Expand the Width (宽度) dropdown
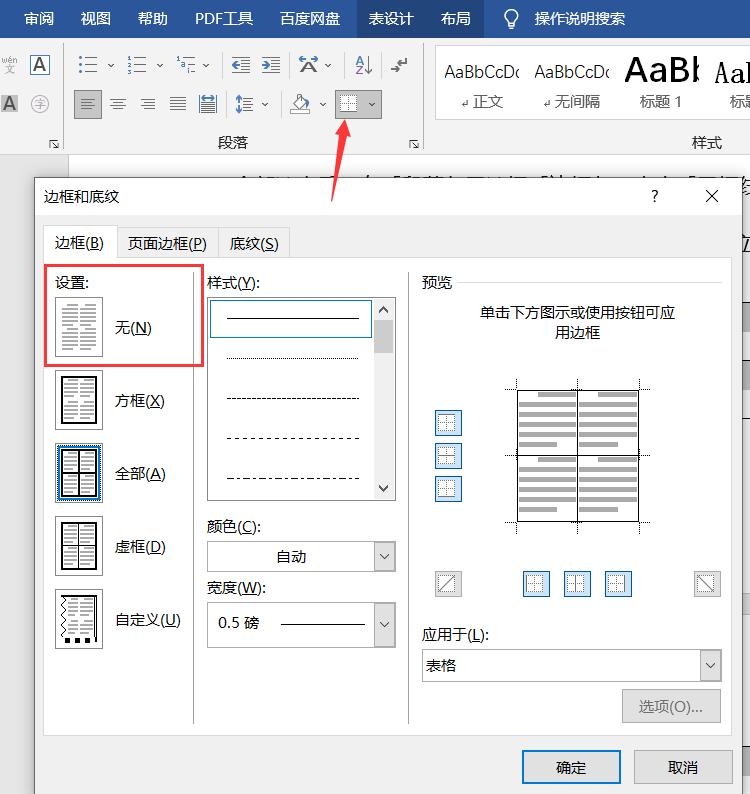The image size is (750, 794). [384, 624]
